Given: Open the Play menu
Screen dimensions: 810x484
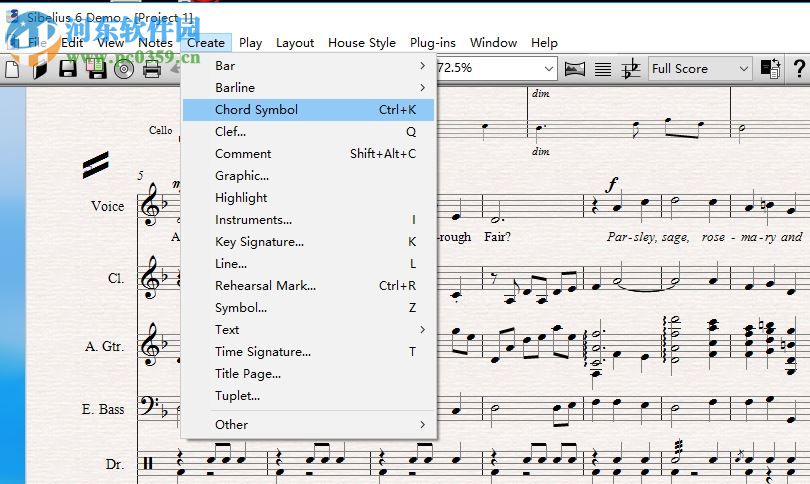Looking at the screenshot, I should 251,42.
